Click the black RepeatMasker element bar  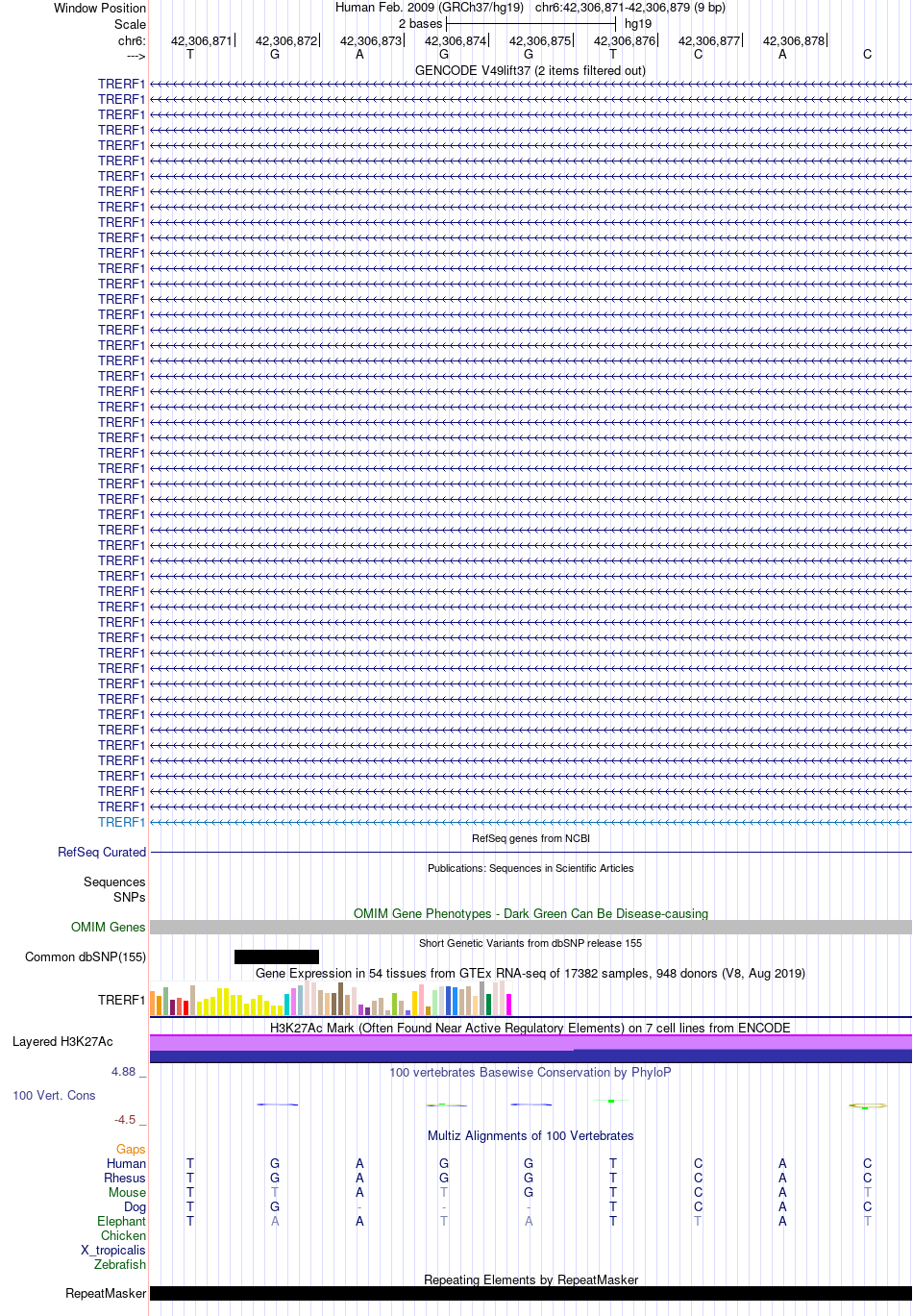531,1293
